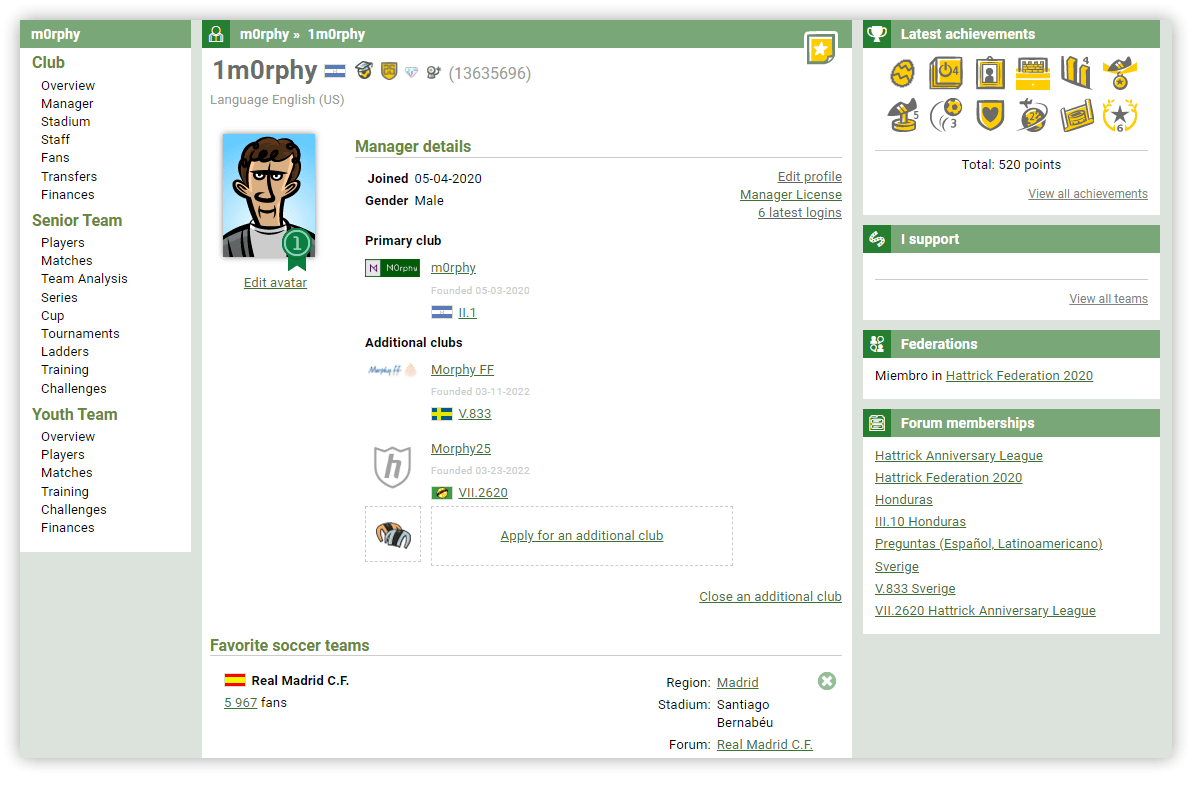1192x808 pixels.
Task: Click the Morphy25 grey shield logo
Action: point(392,466)
